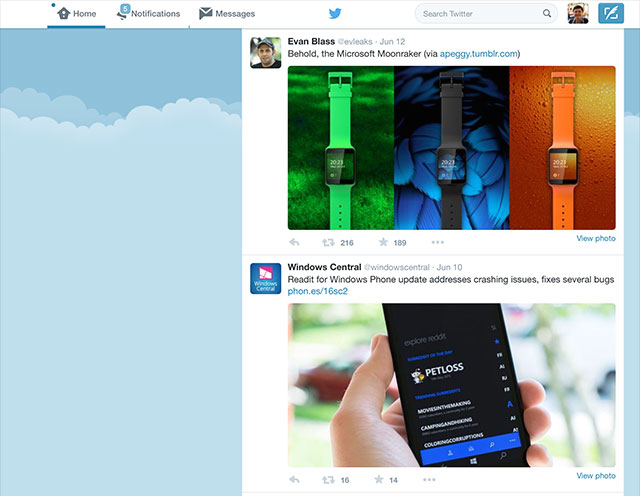This screenshot has height=496, width=640.
Task: Click the 216 retweet count
Action: [x=347, y=243]
